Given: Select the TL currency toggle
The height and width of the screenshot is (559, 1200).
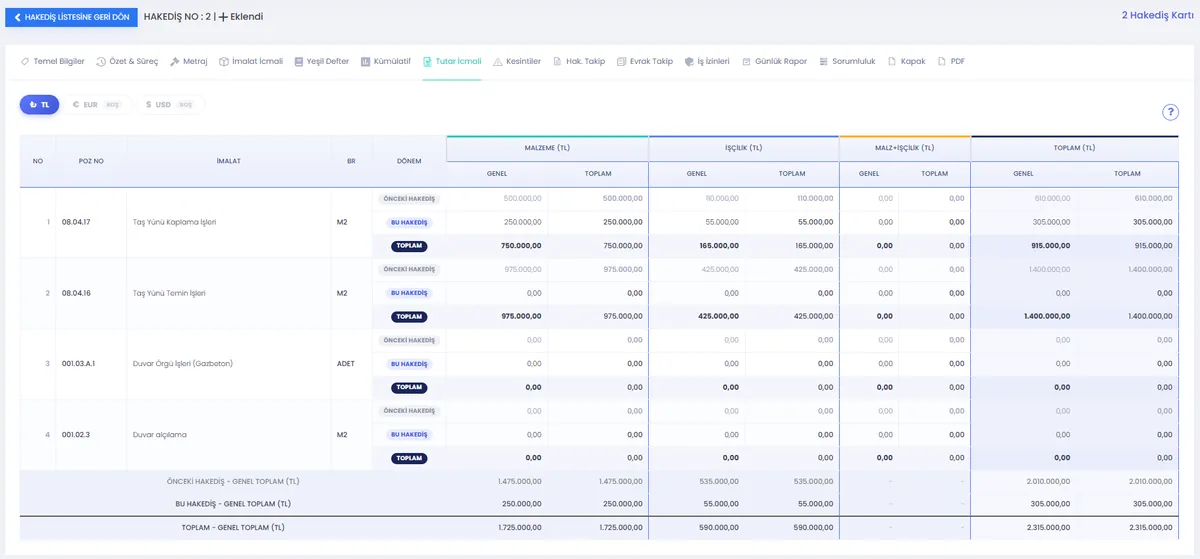Looking at the screenshot, I should tap(40, 104).
